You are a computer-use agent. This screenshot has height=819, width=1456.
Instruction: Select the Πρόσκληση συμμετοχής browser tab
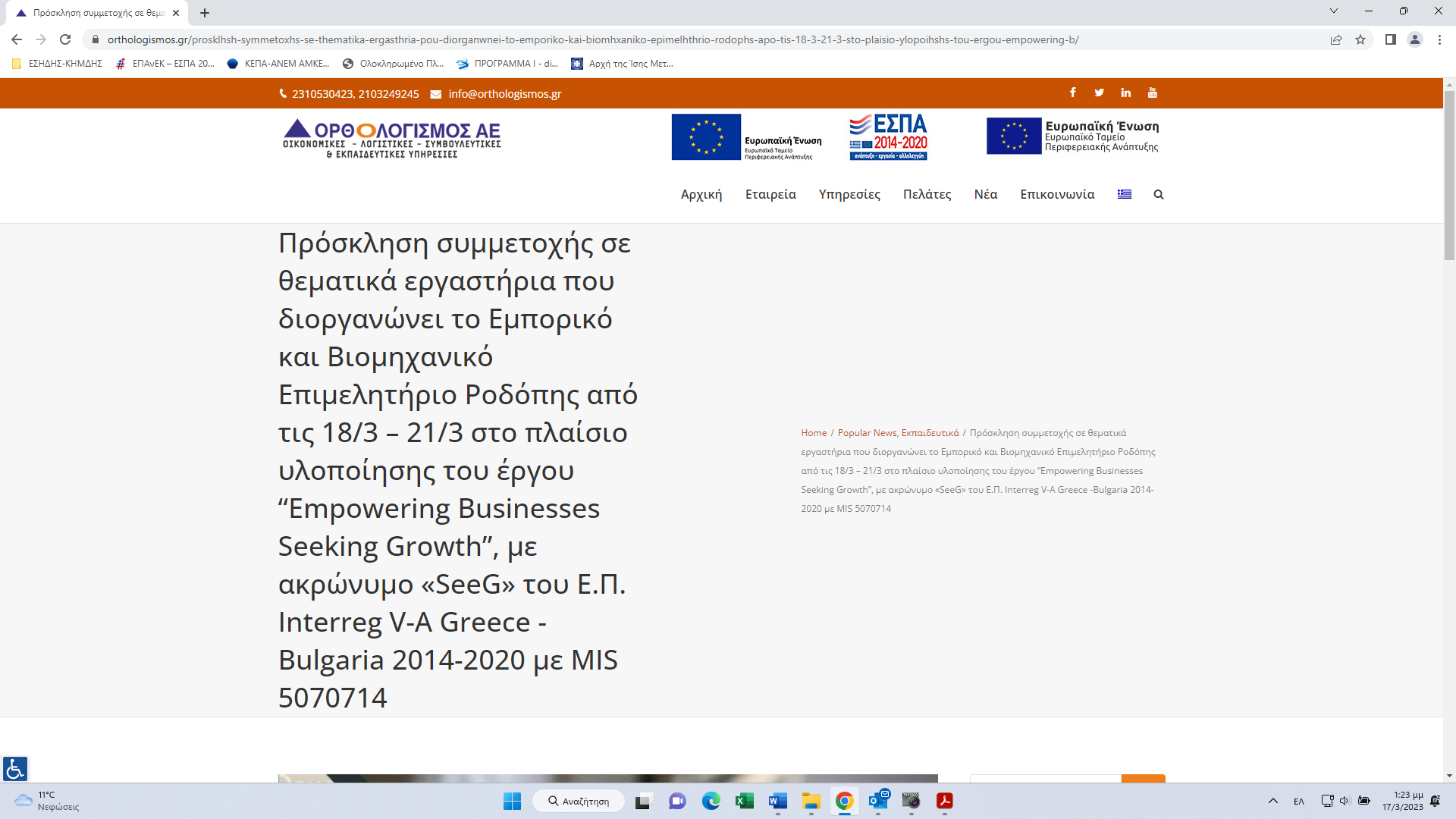(99, 13)
